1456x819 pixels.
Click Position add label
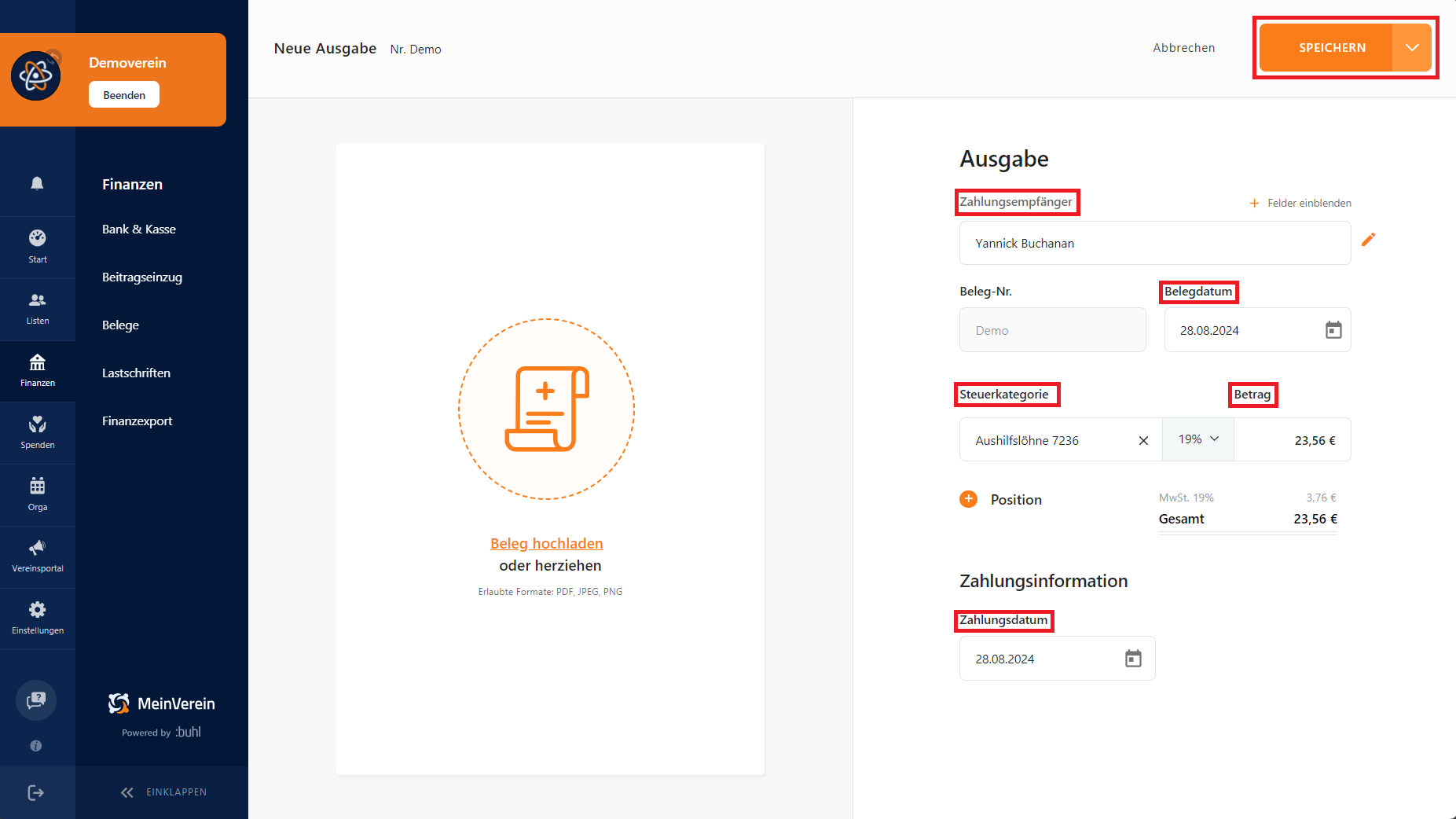click(x=1016, y=500)
